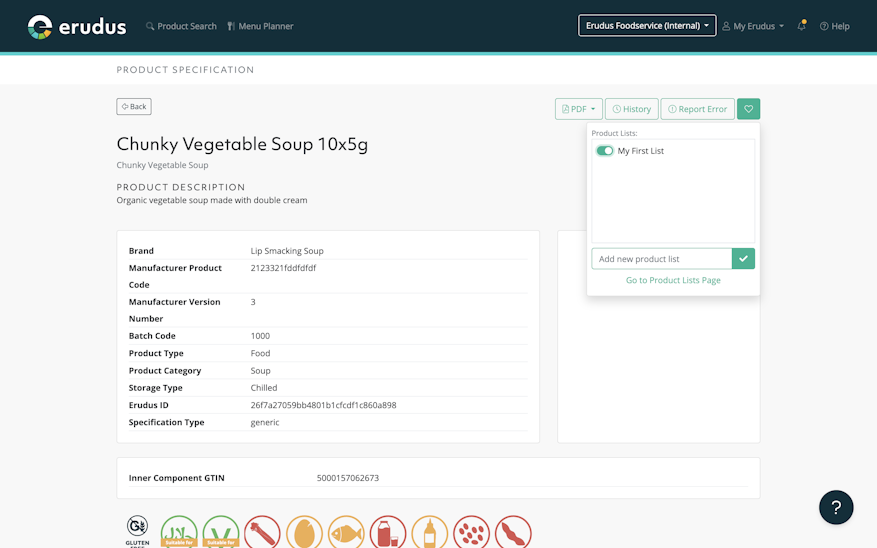
Task: Click the Erudus ID value 26f7a27059bb4801b1cfcdf1c860a898
Action: (323, 405)
